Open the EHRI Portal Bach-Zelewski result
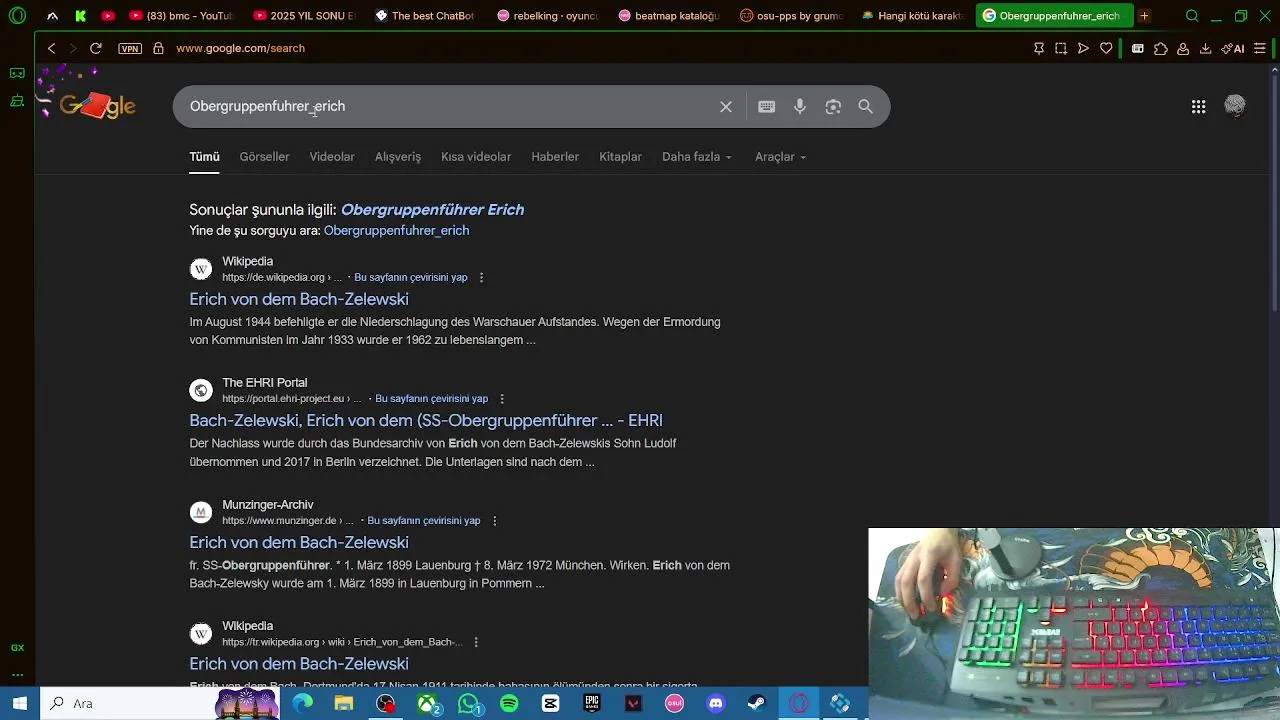Image resolution: width=1280 pixels, height=720 pixels. [426, 421]
